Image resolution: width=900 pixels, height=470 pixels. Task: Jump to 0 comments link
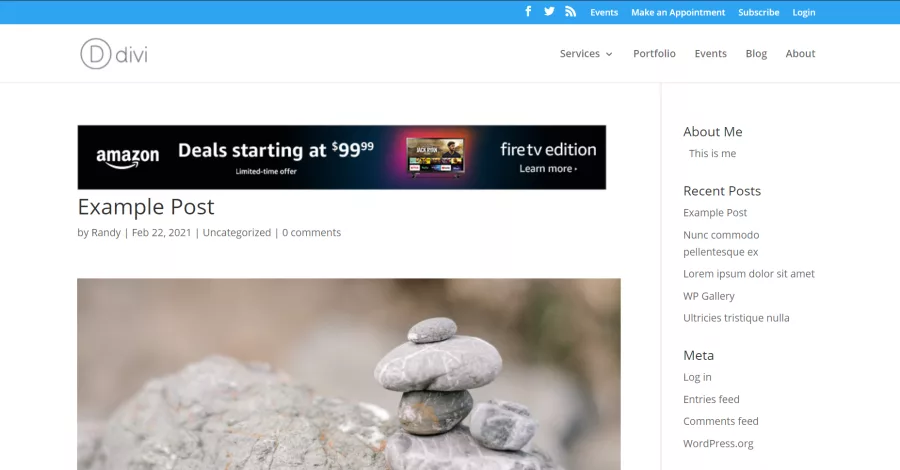(311, 232)
